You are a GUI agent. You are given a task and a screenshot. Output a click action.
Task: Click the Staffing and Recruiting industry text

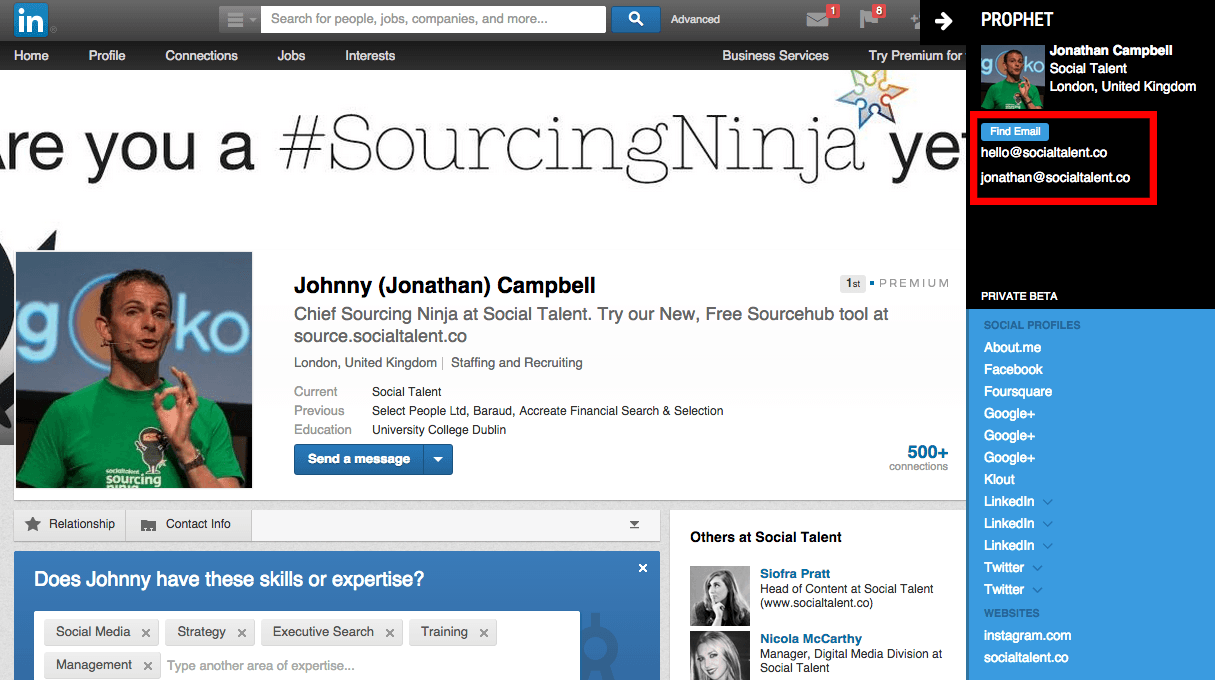click(516, 362)
